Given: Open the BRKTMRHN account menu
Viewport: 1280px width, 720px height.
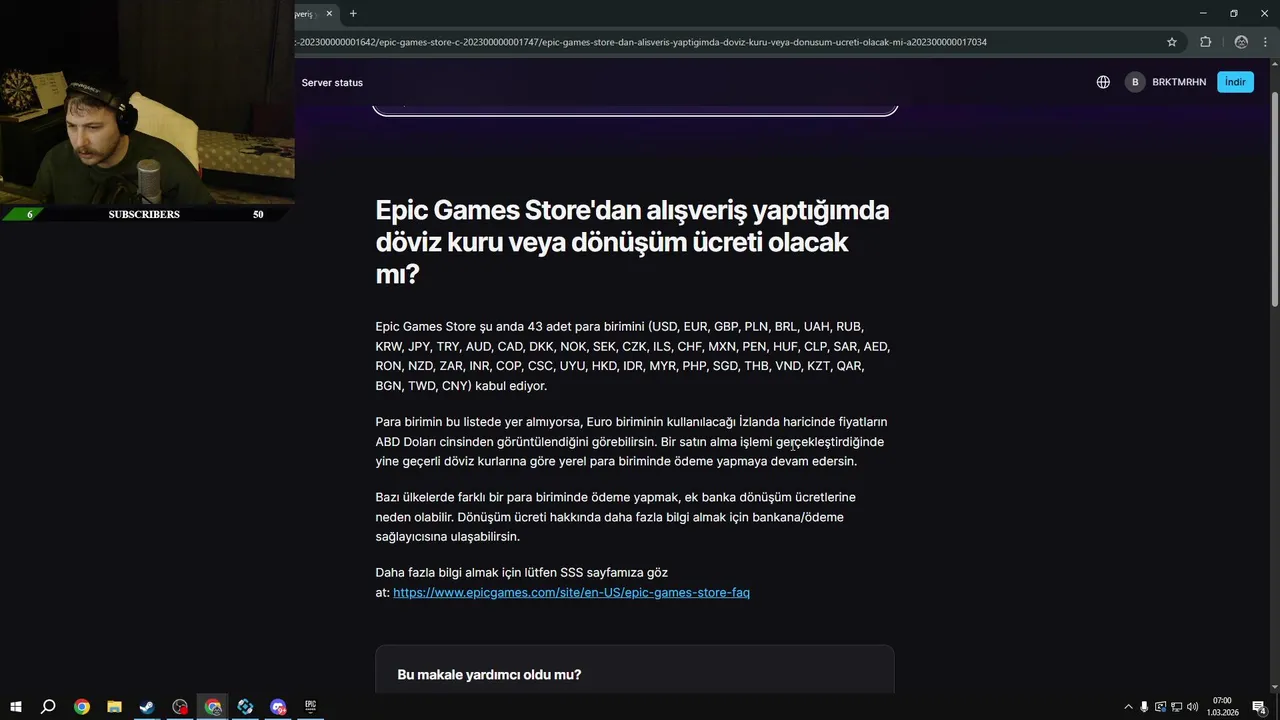Looking at the screenshot, I should [1166, 82].
